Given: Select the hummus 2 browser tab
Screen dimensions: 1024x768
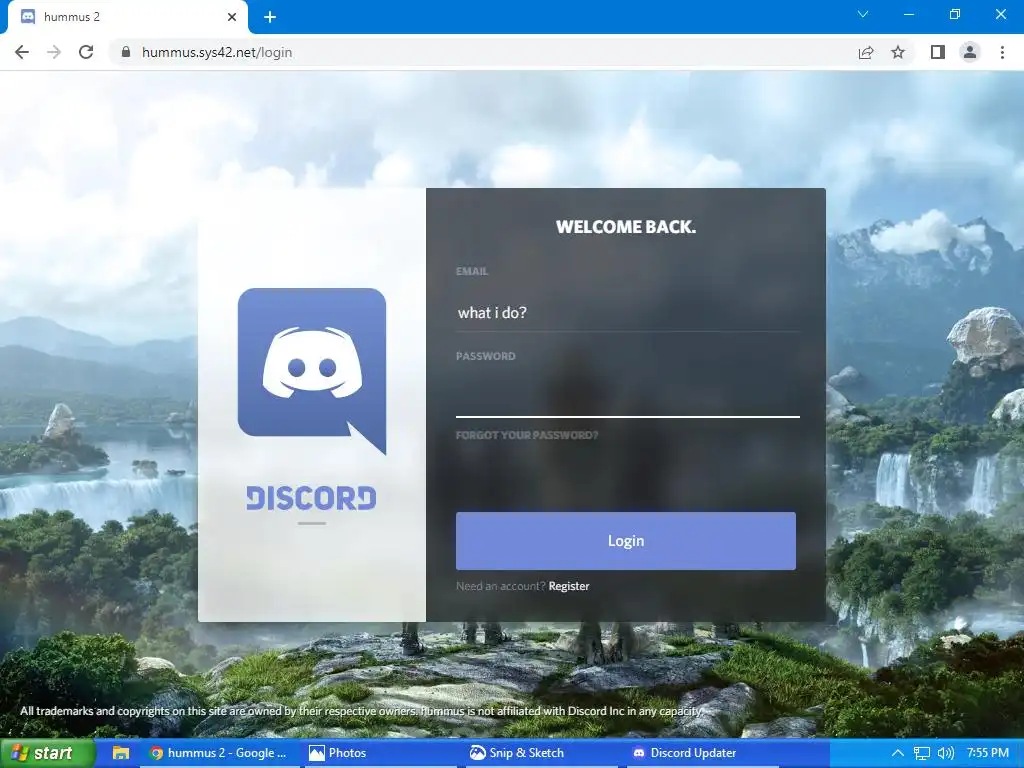Looking at the screenshot, I should (x=127, y=17).
